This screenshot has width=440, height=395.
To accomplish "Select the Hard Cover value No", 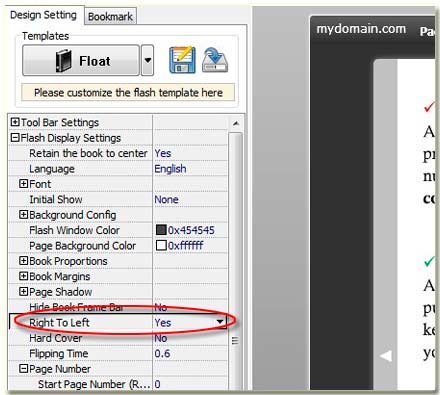I will click(161, 338).
